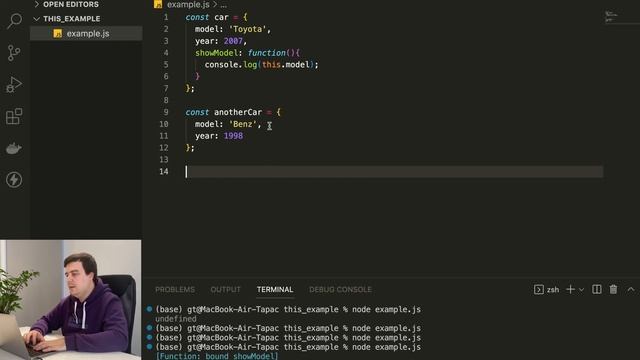Open the Extensions view
The image size is (640, 360).
(14, 116)
